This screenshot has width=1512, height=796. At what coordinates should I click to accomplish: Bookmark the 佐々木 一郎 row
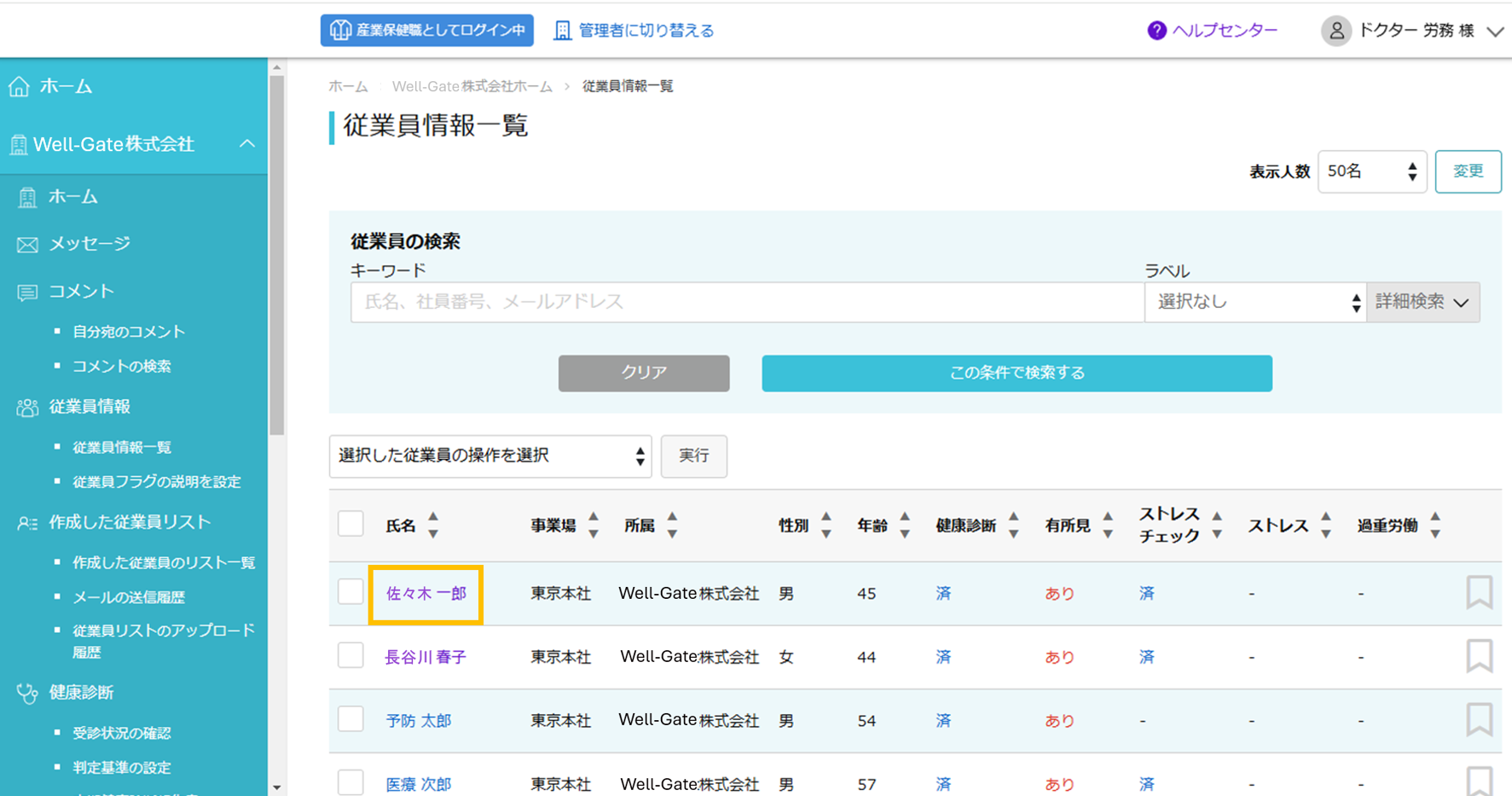click(x=1480, y=592)
